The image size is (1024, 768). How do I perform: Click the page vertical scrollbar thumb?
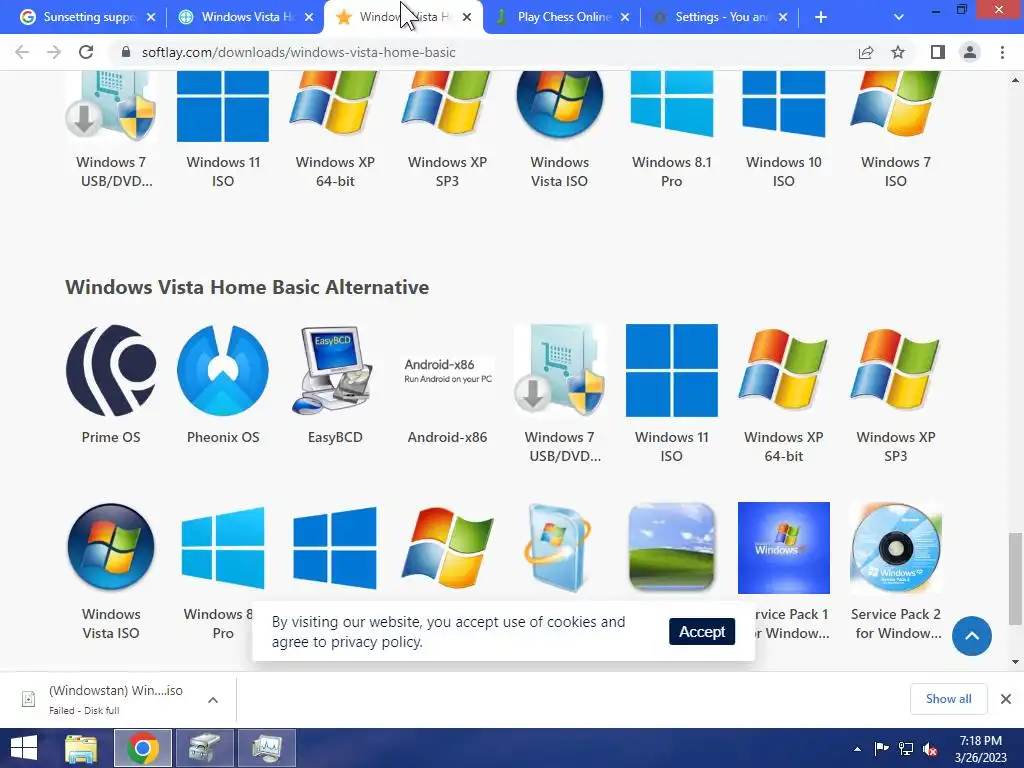pyautogui.click(x=1015, y=579)
